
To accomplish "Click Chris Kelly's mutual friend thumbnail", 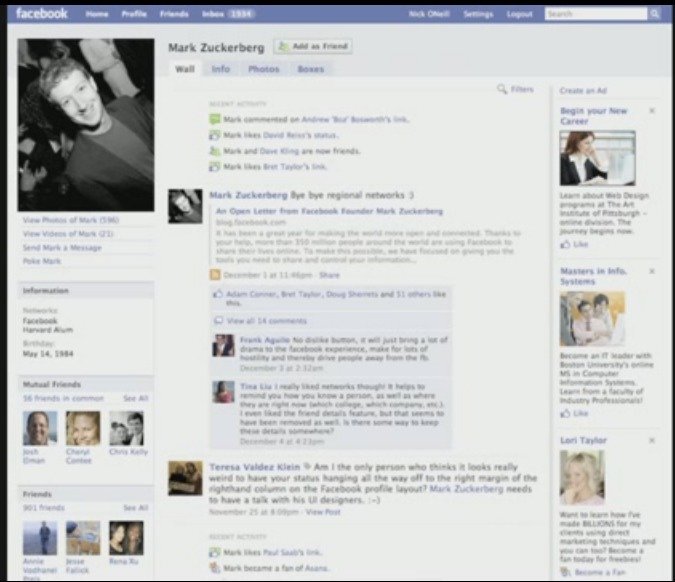I will click(x=127, y=428).
